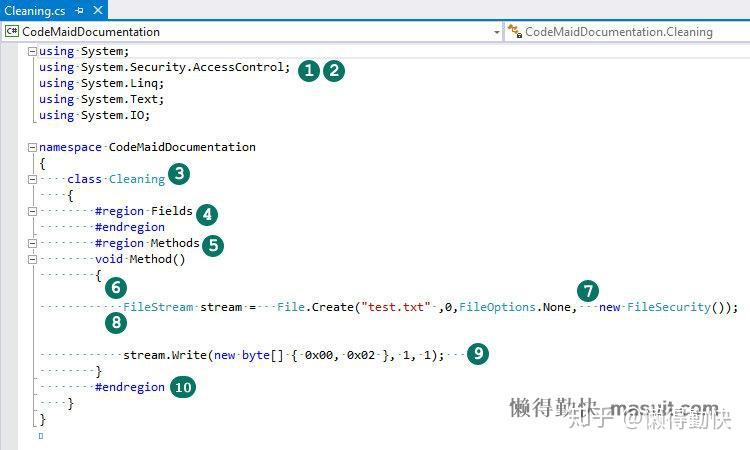Screen dimensions: 750x450
Task: Click the 'namespace' keyword
Action: 70,147
